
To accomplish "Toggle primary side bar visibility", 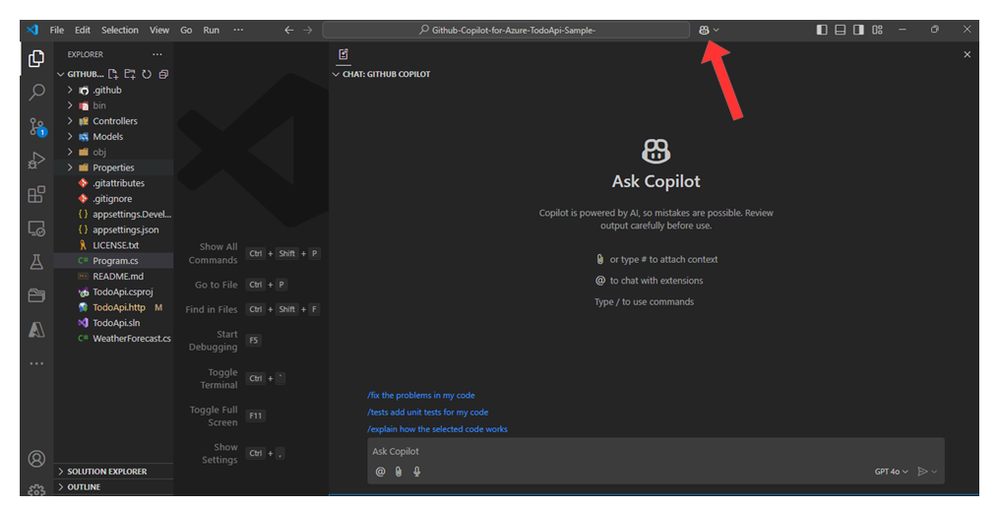I will pos(822,30).
